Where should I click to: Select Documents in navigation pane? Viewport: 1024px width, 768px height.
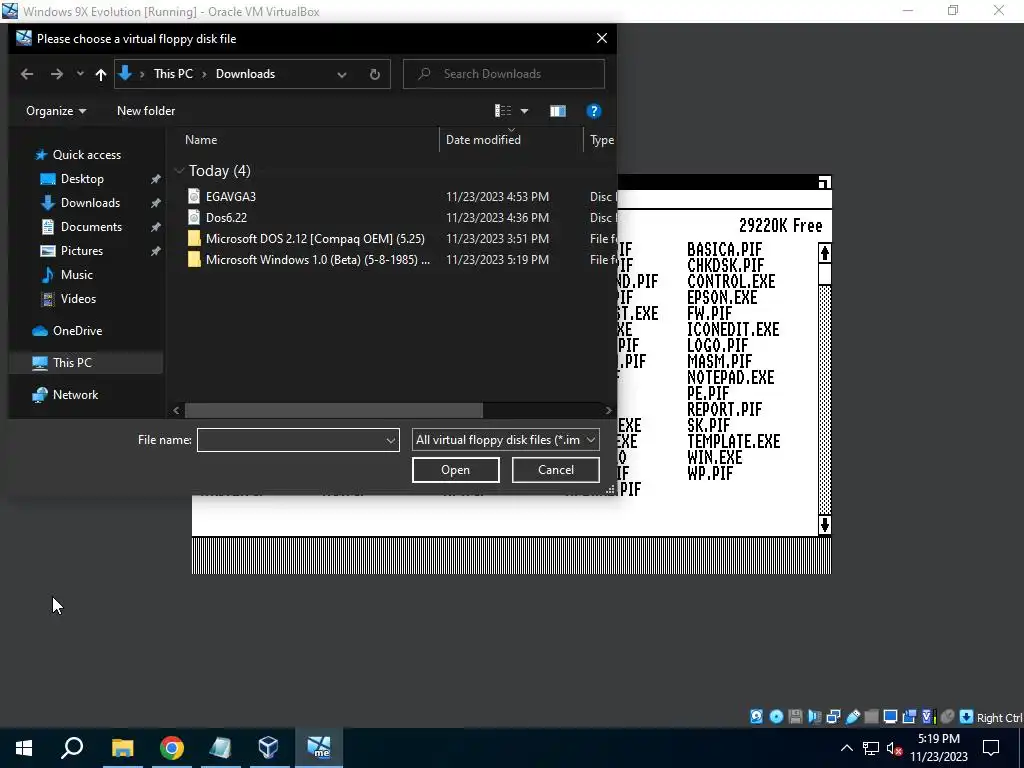pos(91,227)
